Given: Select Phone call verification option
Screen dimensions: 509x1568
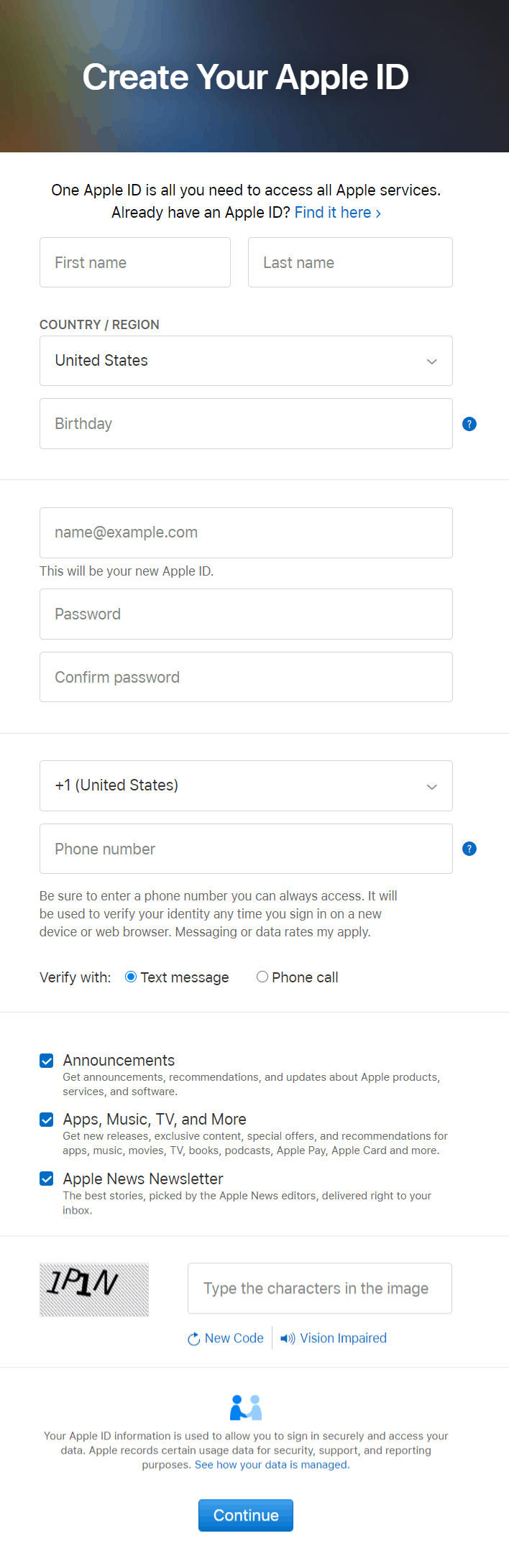Looking at the screenshot, I should click(x=262, y=977).
